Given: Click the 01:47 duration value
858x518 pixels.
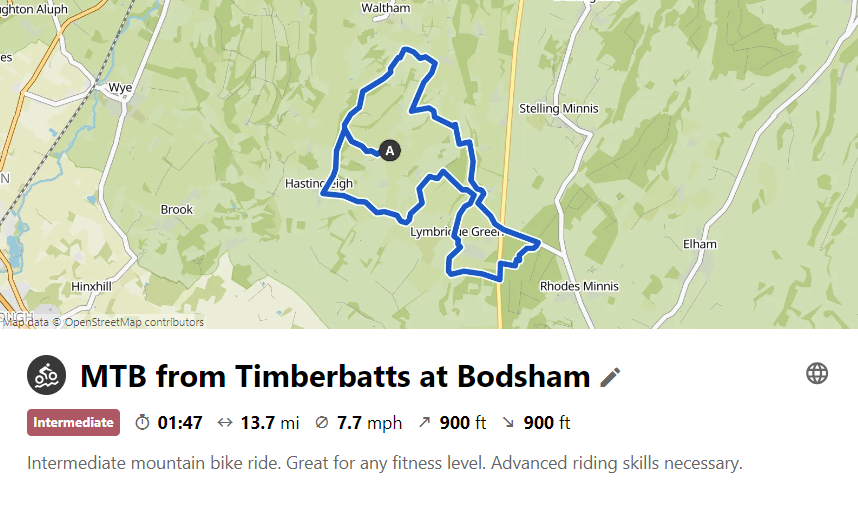Looking at the screenshot, I should pyautogui.click(x=180, y=423).
